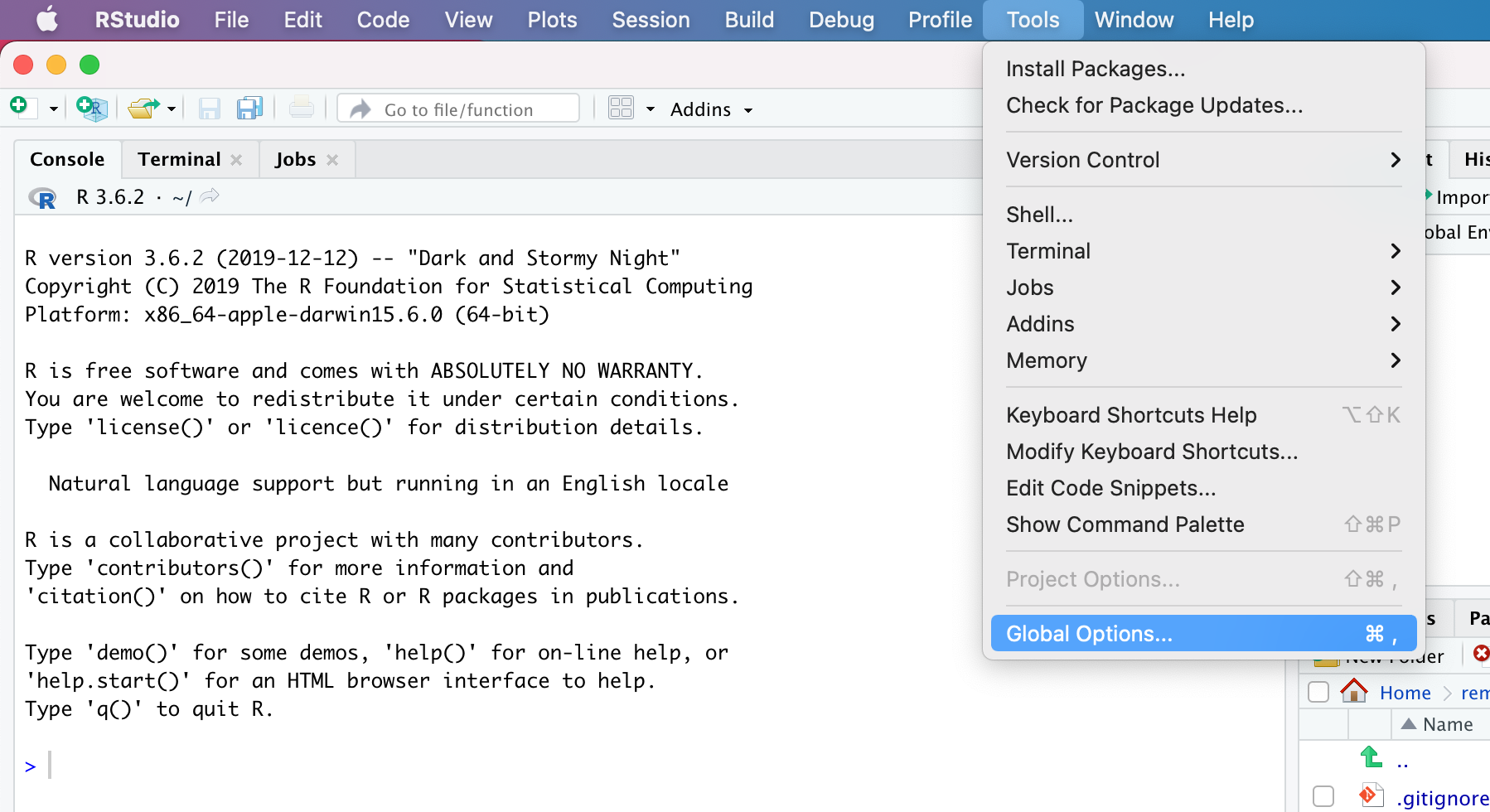Viewport: 1490px width, 812px height.
Task: Click the Open File folder icon
Action: pyautogui.click(x=144, y=108)
